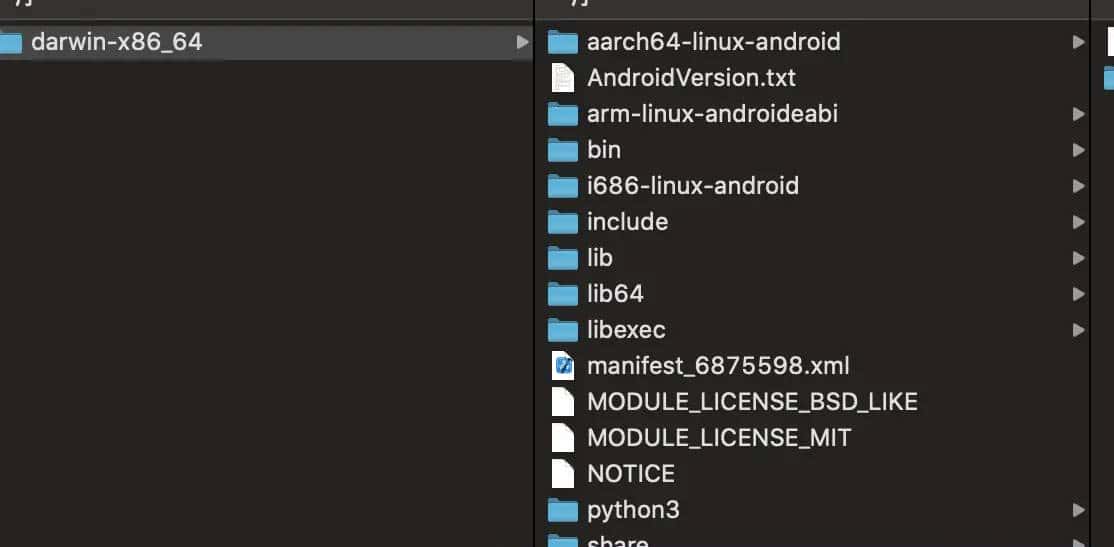Expand darwin-x86_64 folder arrow

(522, 43)
